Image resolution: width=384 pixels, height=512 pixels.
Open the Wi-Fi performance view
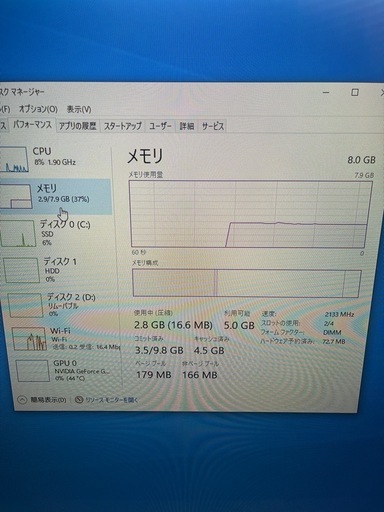[x=65, y=338]
